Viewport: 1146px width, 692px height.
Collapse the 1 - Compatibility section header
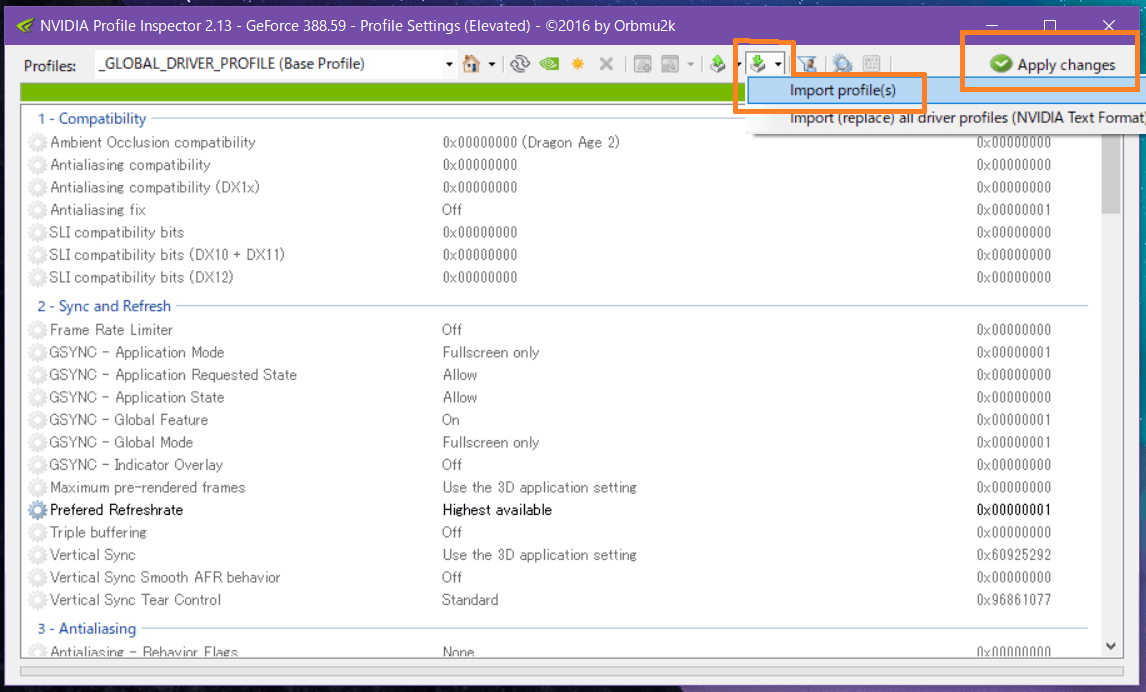[x=92, y=118]
